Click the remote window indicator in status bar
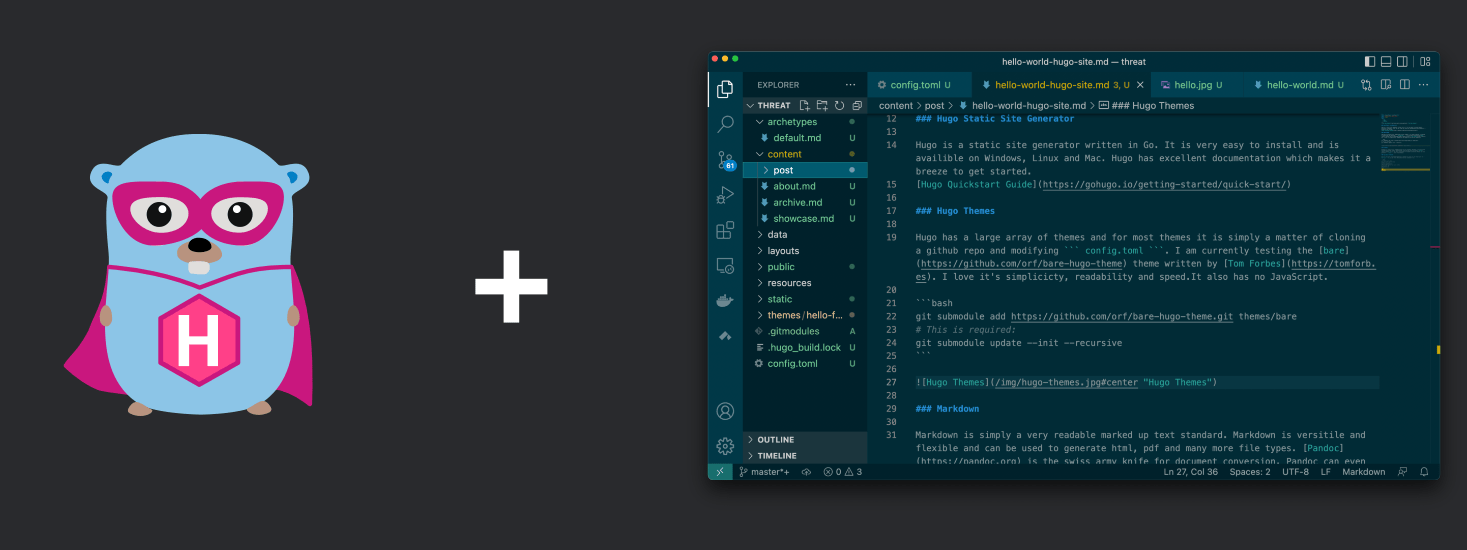The height and width of the screenshot is (550, 1467). (720, 472)
